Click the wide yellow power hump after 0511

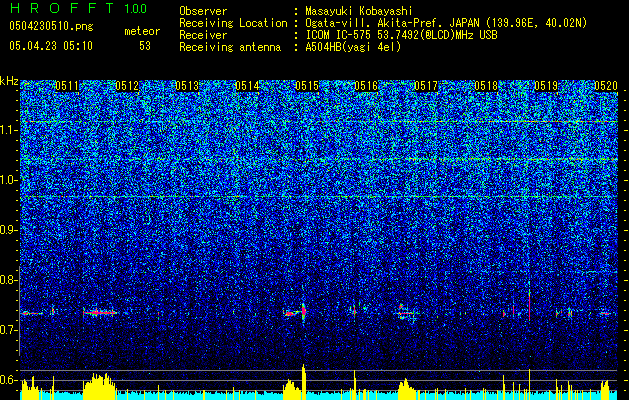(x=99, y=387)
